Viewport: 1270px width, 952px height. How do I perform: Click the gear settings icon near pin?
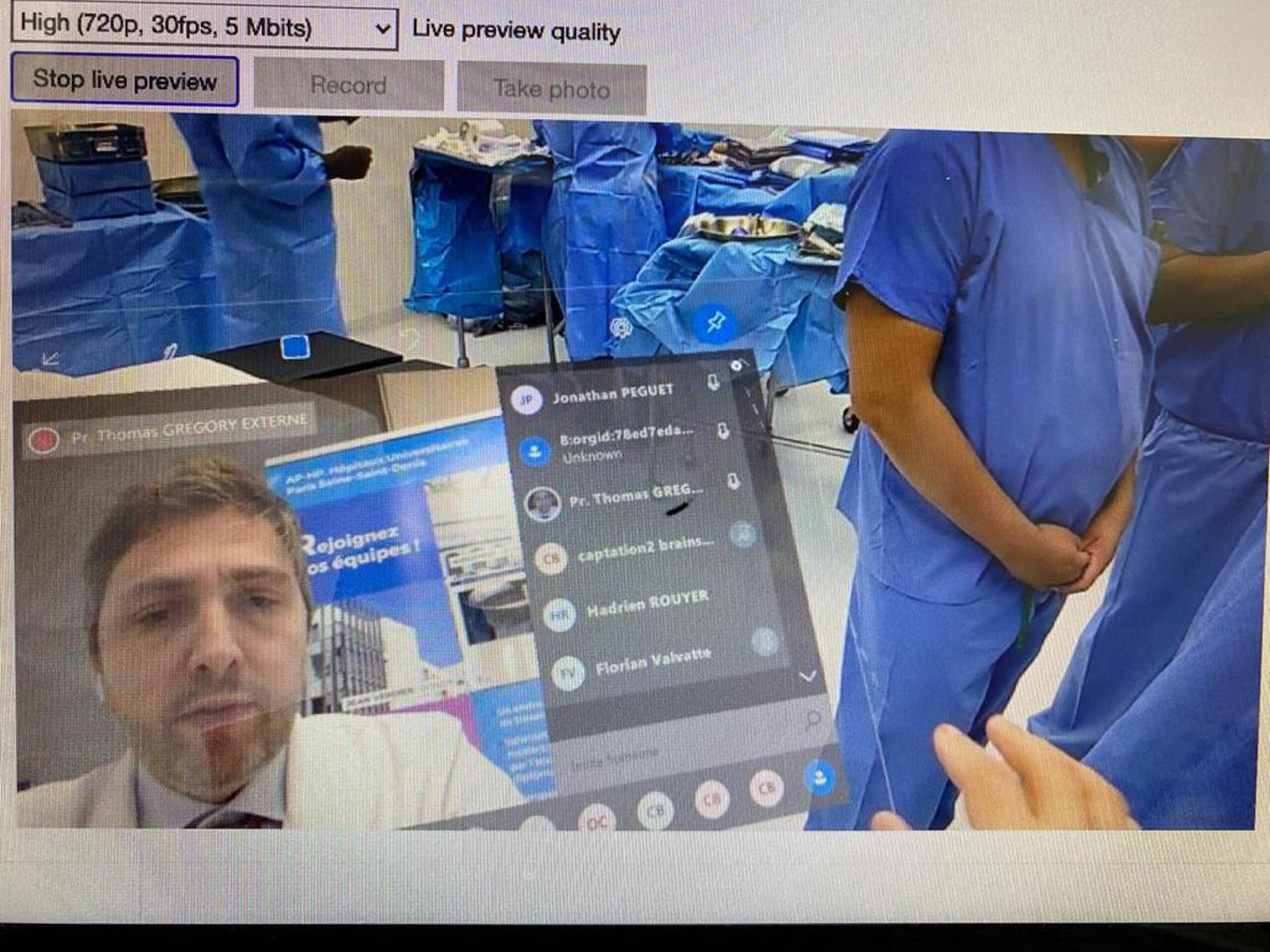[x=621, y=328]
